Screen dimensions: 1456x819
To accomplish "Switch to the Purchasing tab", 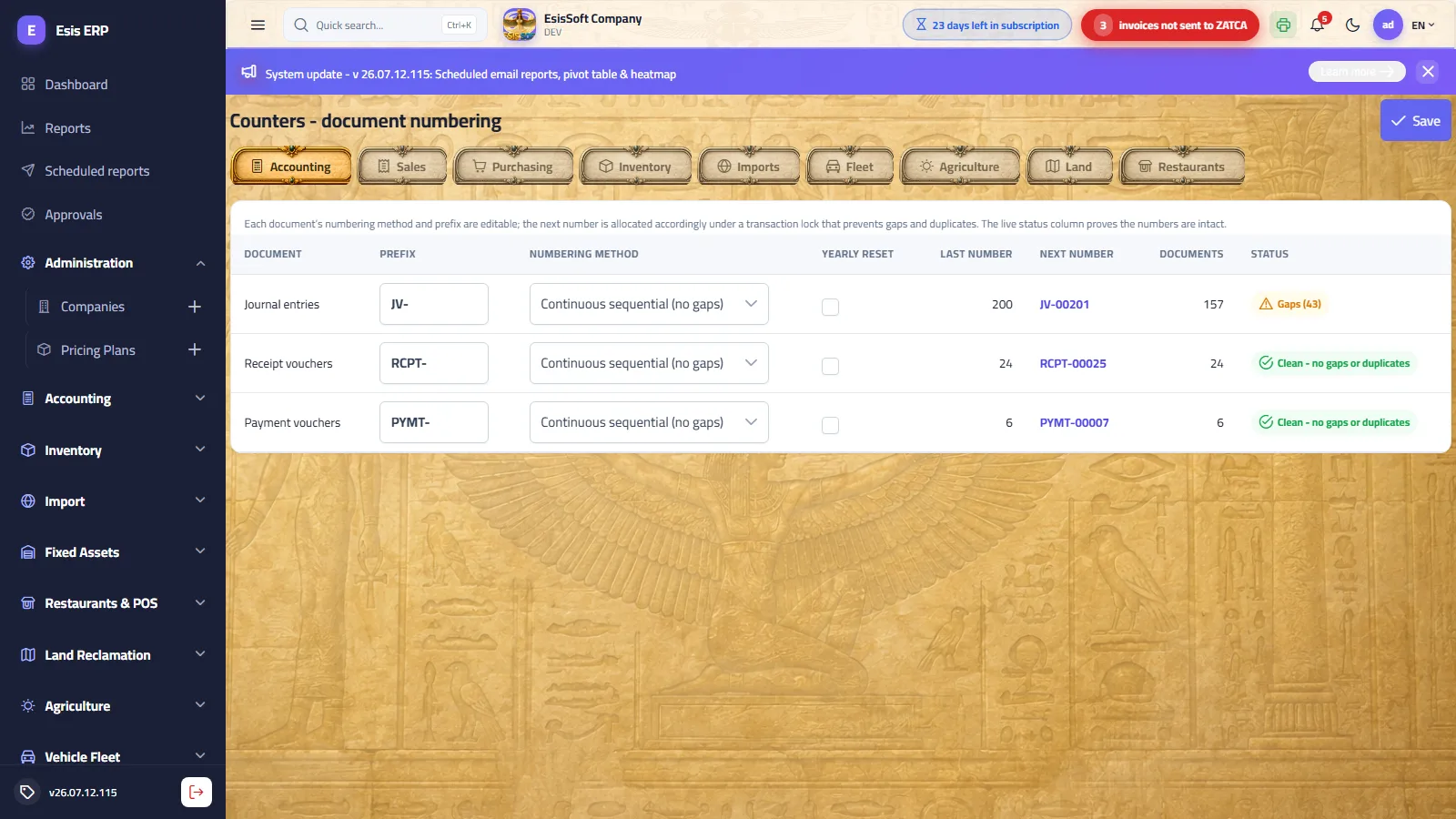I will (x=514, y=167).
